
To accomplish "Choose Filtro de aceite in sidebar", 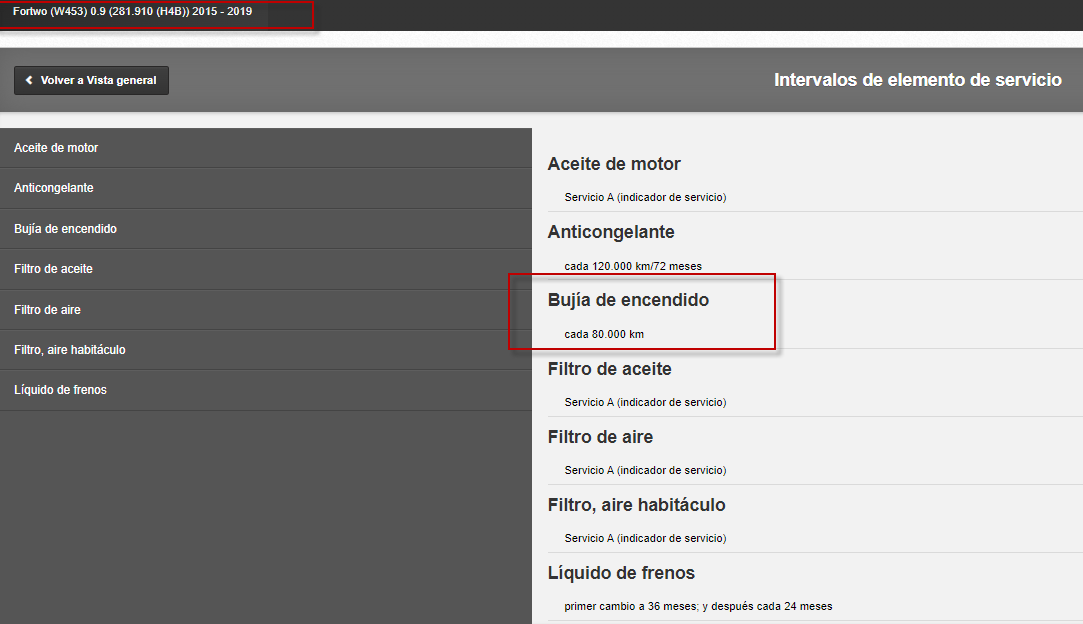I will click(x=266, y=269).
